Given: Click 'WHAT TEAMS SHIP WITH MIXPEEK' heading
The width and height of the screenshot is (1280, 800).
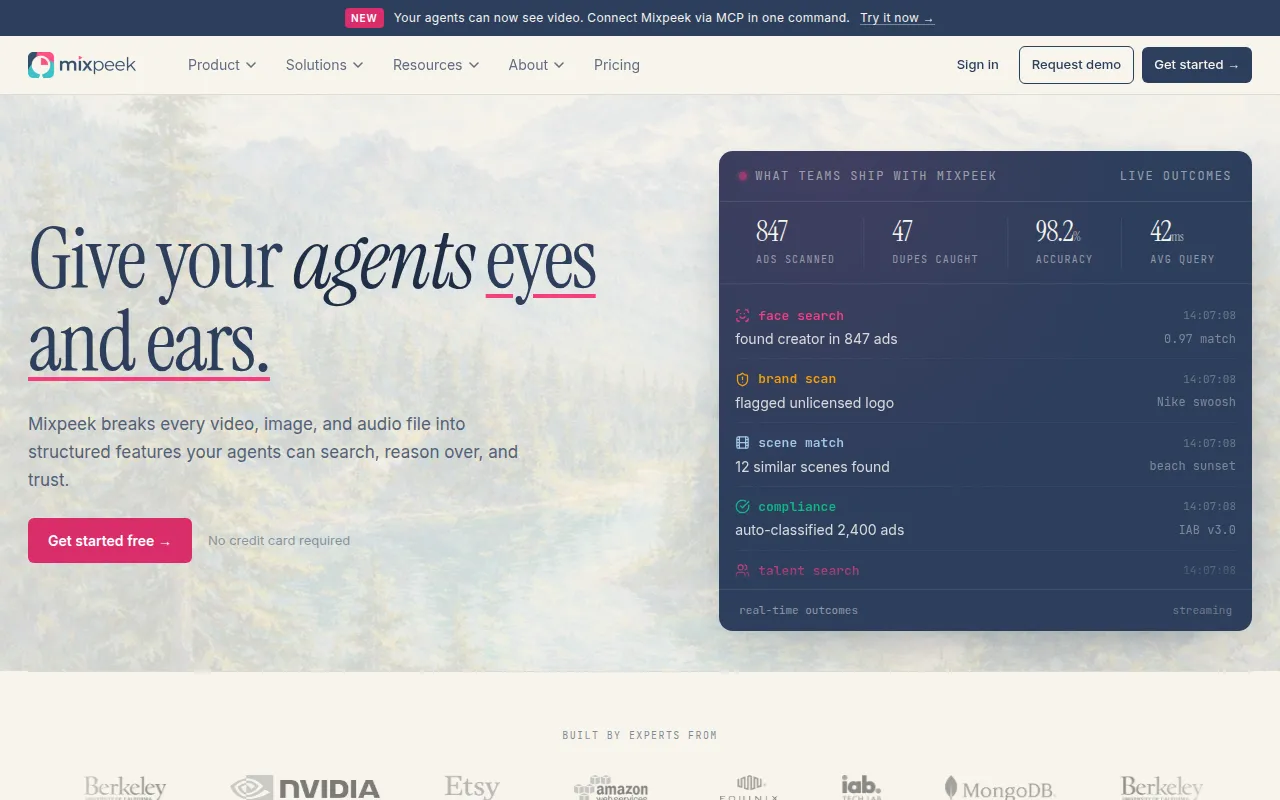Looking at the screenshot, I should click(876, 176).
